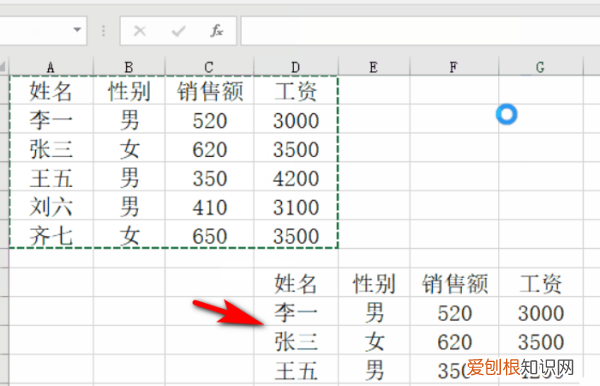
Task: Click inside the formula bar input field
Action: tap(420, 31)
